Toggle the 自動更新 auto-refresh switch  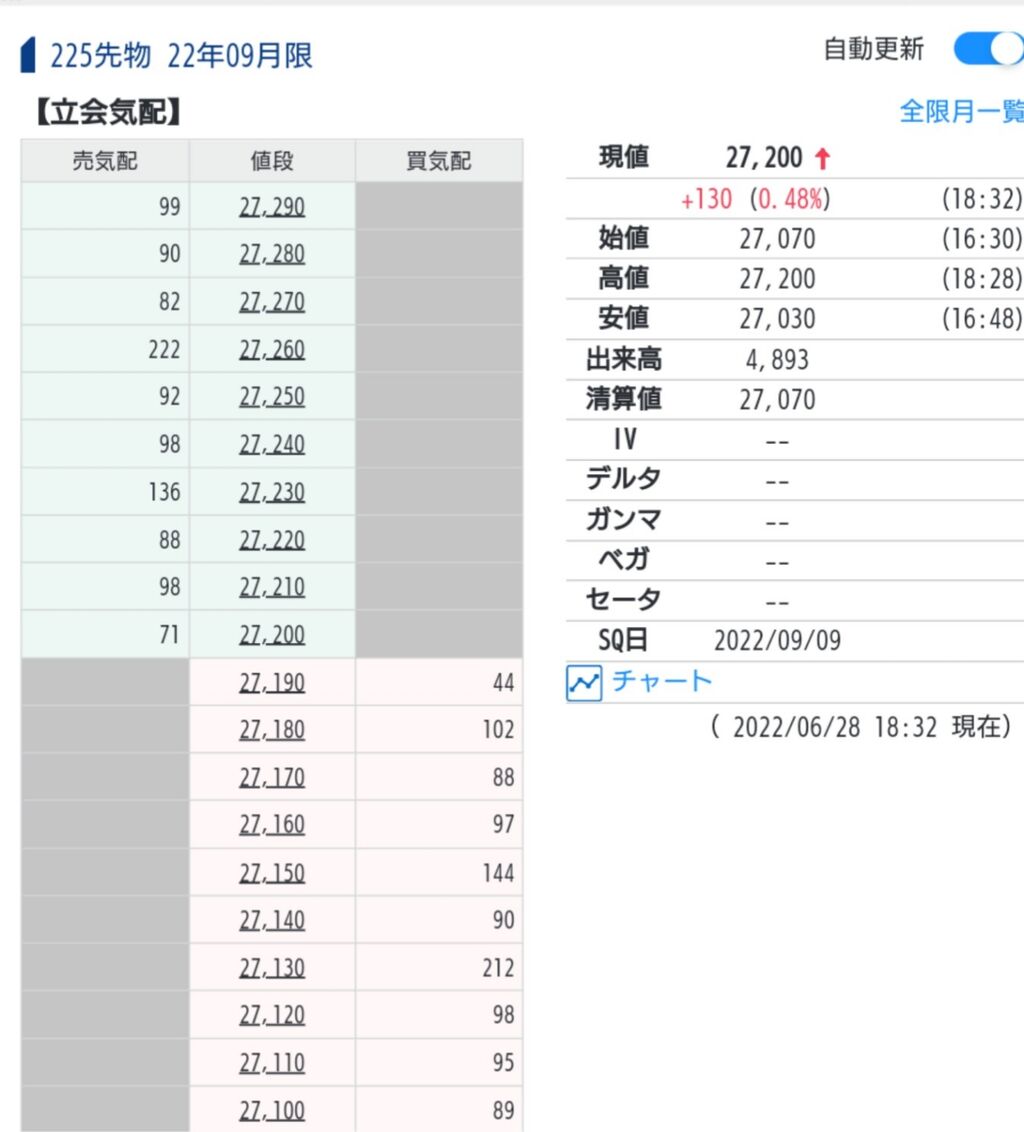(x=988, y=49)
